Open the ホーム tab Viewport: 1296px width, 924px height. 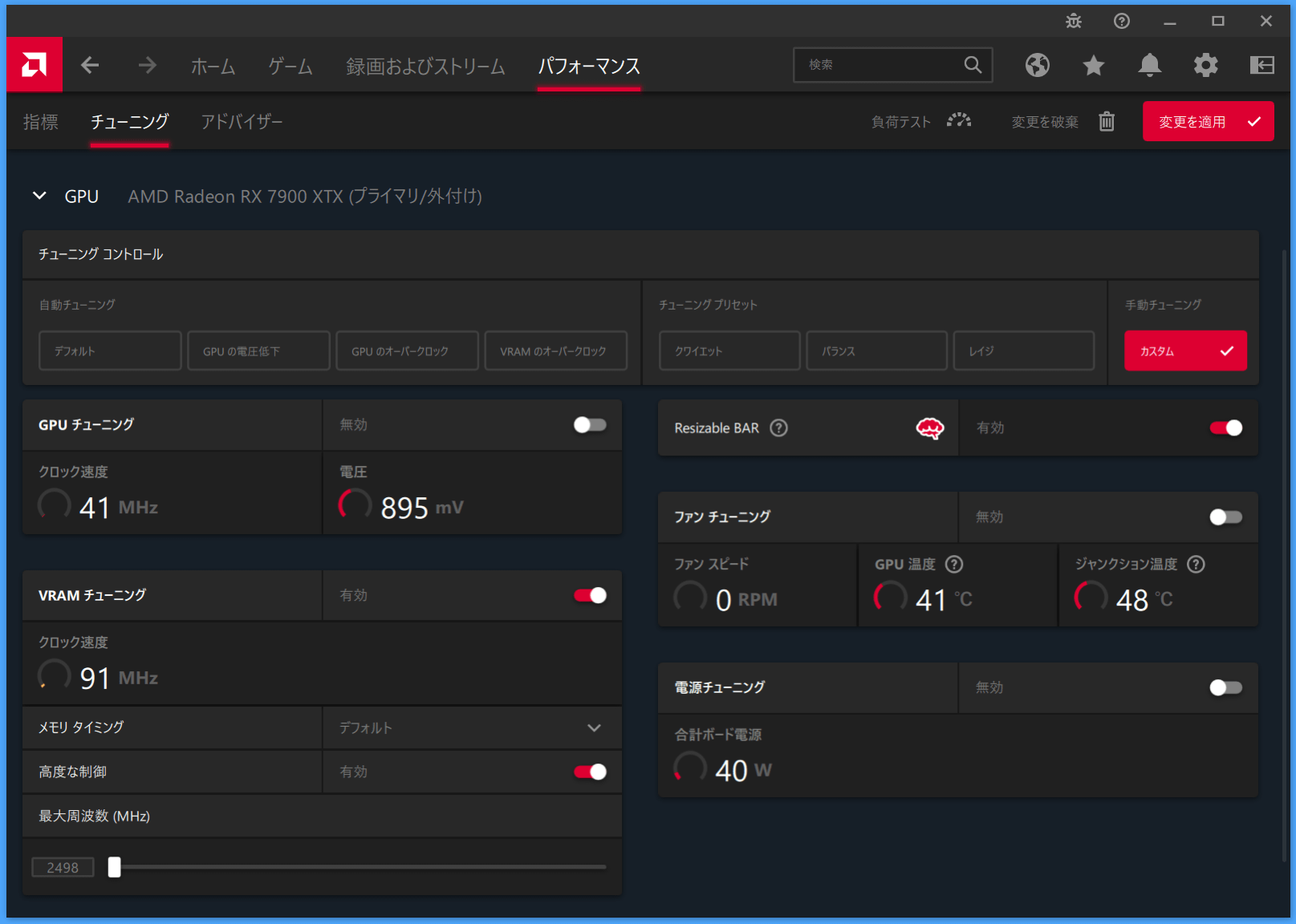click(x=213, y=66)
